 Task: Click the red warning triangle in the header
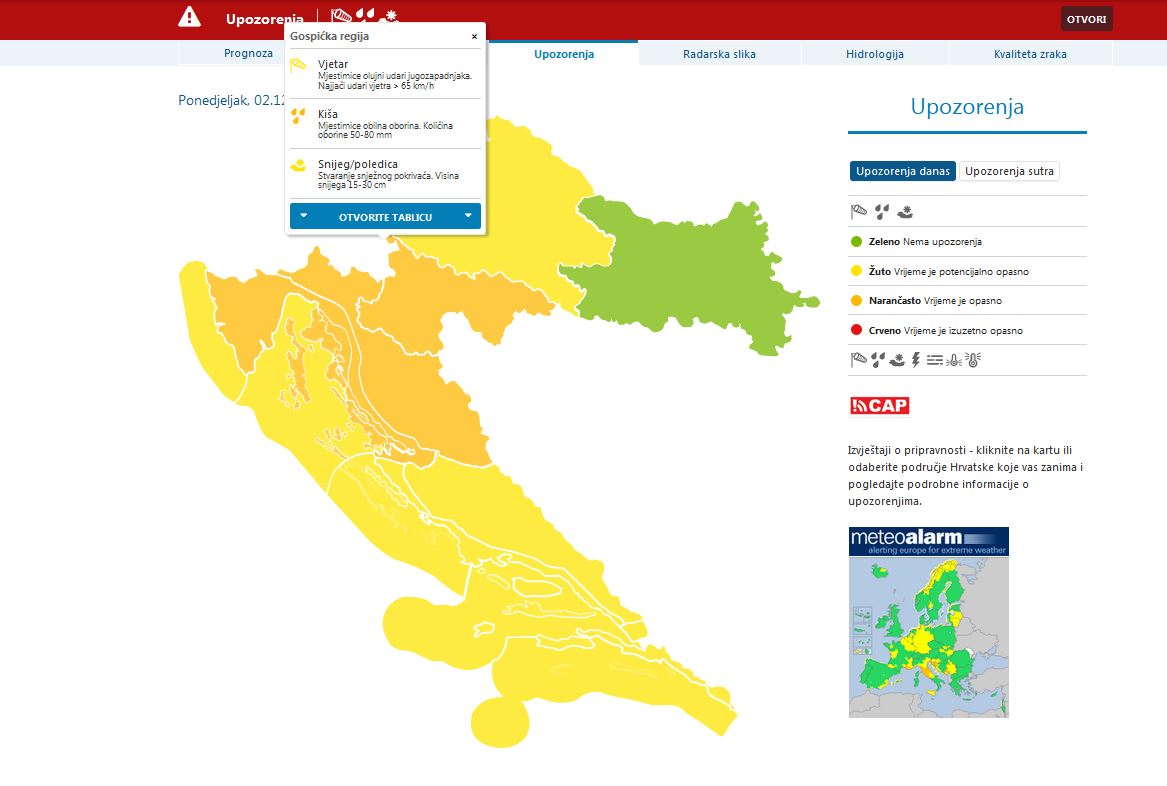(189, 17)
